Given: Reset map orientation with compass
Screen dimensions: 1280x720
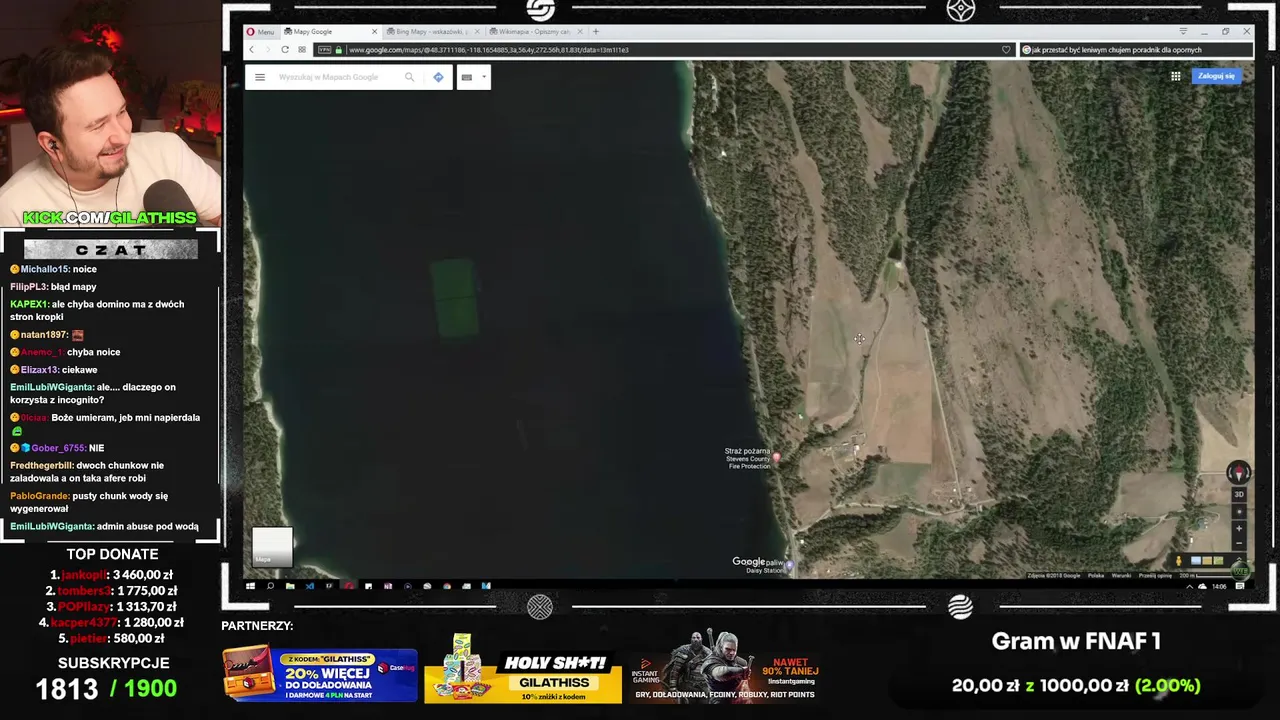Looking at the screenshot, I should (x=1238, y=473).
